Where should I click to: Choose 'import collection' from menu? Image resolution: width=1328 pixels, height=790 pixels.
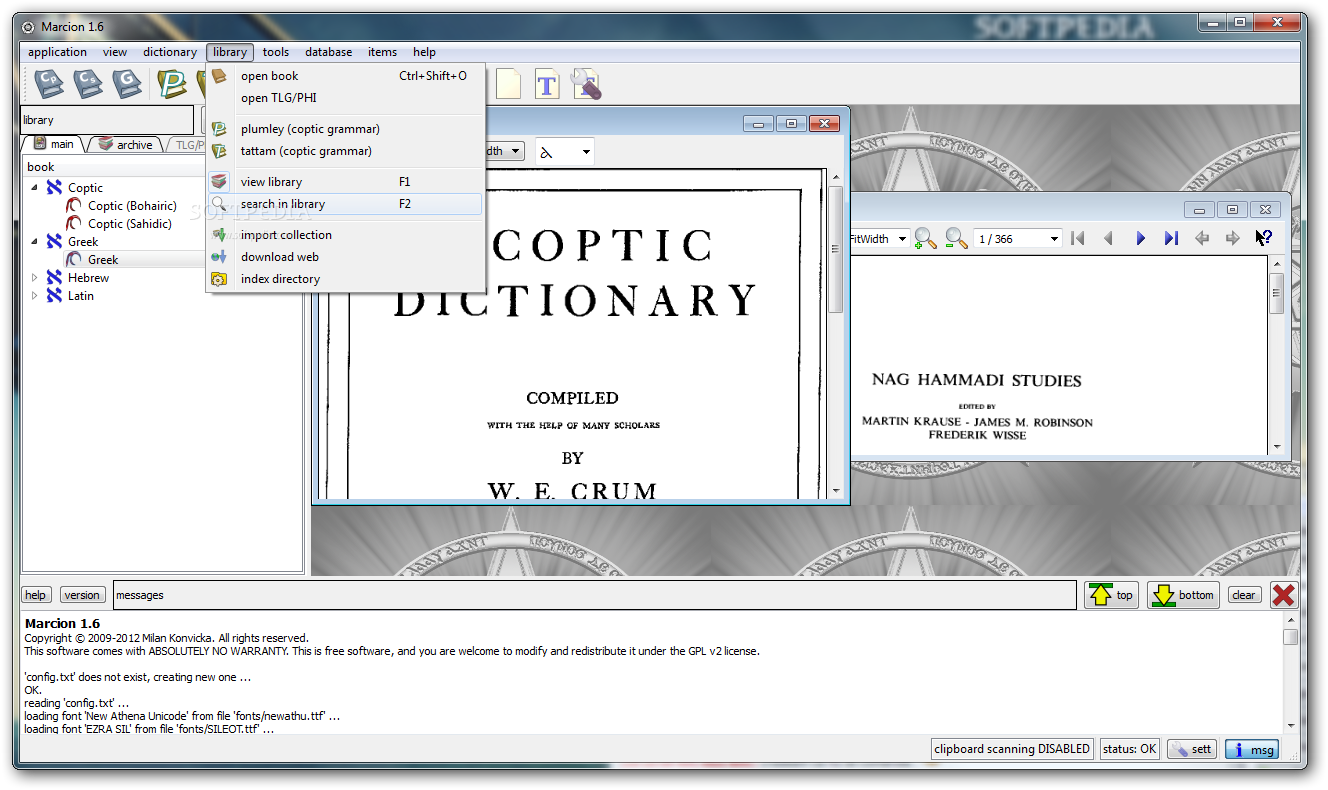[345, 235]
